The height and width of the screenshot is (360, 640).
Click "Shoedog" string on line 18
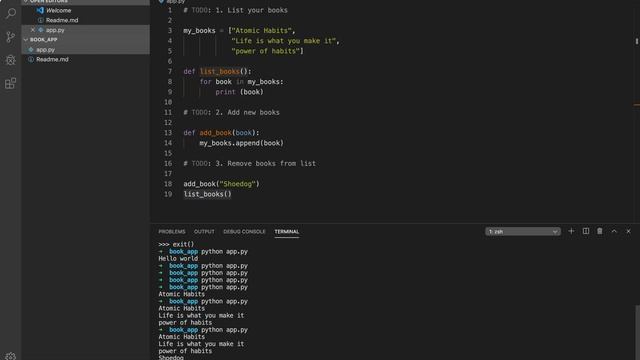[238, 184]
